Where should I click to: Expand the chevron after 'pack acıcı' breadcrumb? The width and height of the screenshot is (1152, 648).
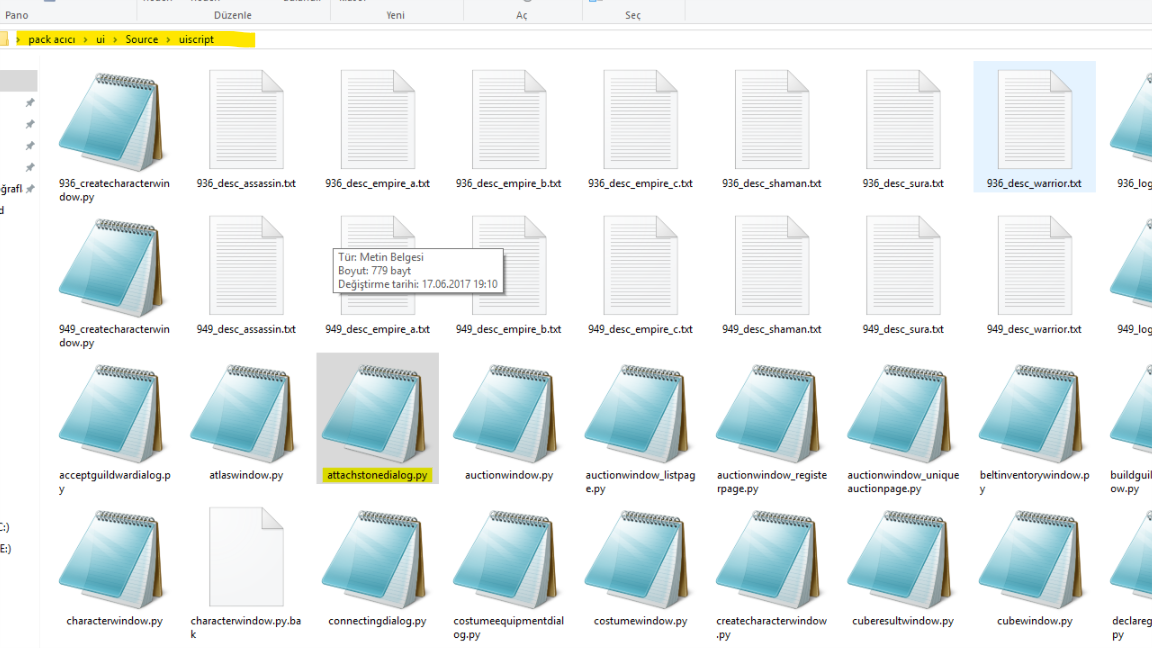[x=85, y=40]
